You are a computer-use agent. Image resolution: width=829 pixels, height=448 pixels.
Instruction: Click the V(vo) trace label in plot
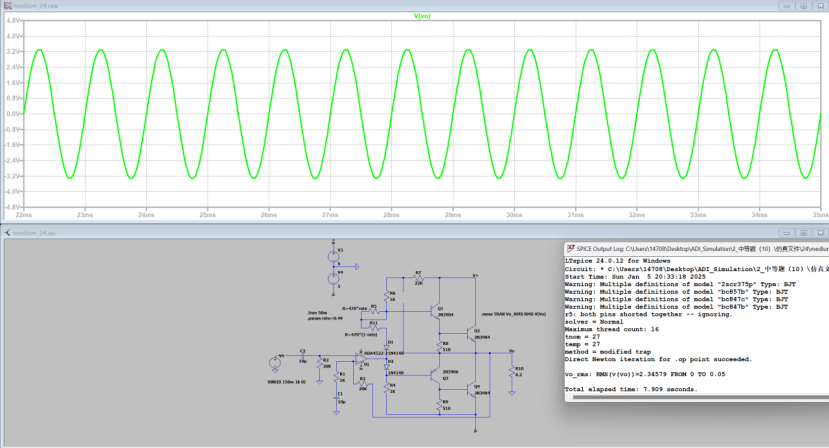point(422,16)
